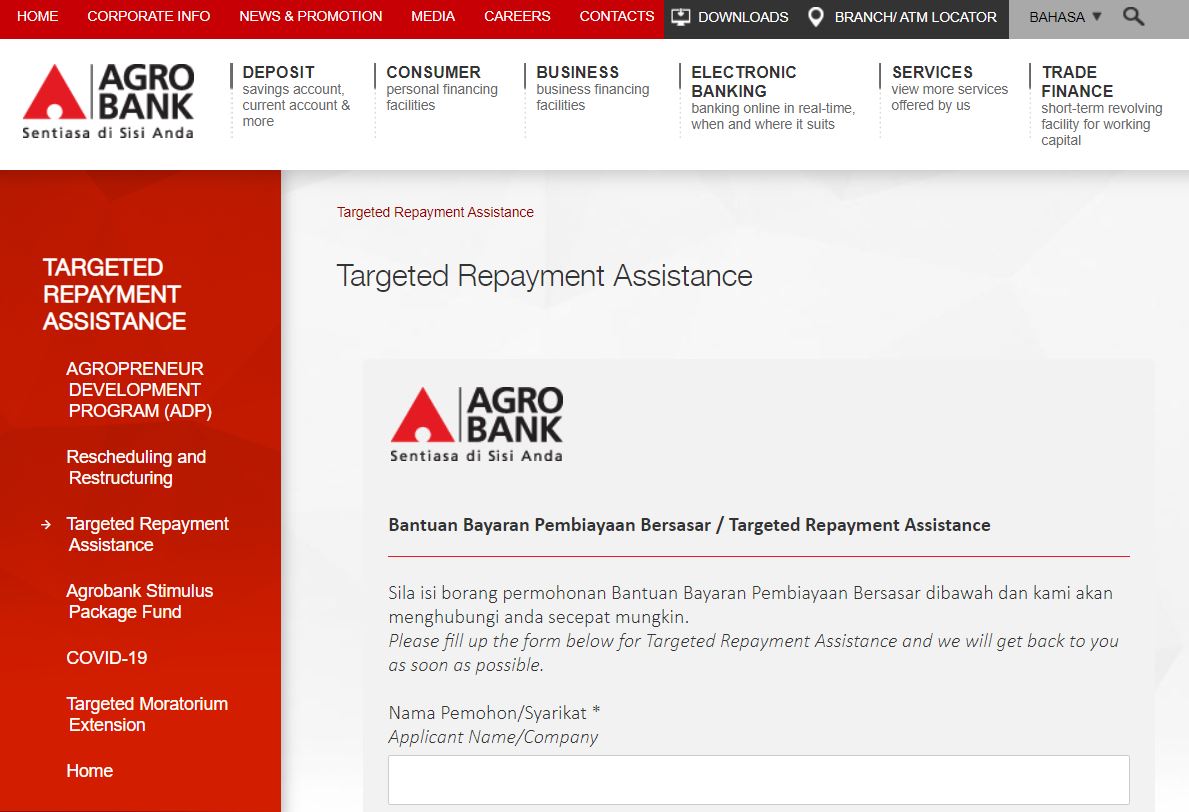Open COVID-19 sidebar link

click(x=106, y=657)
